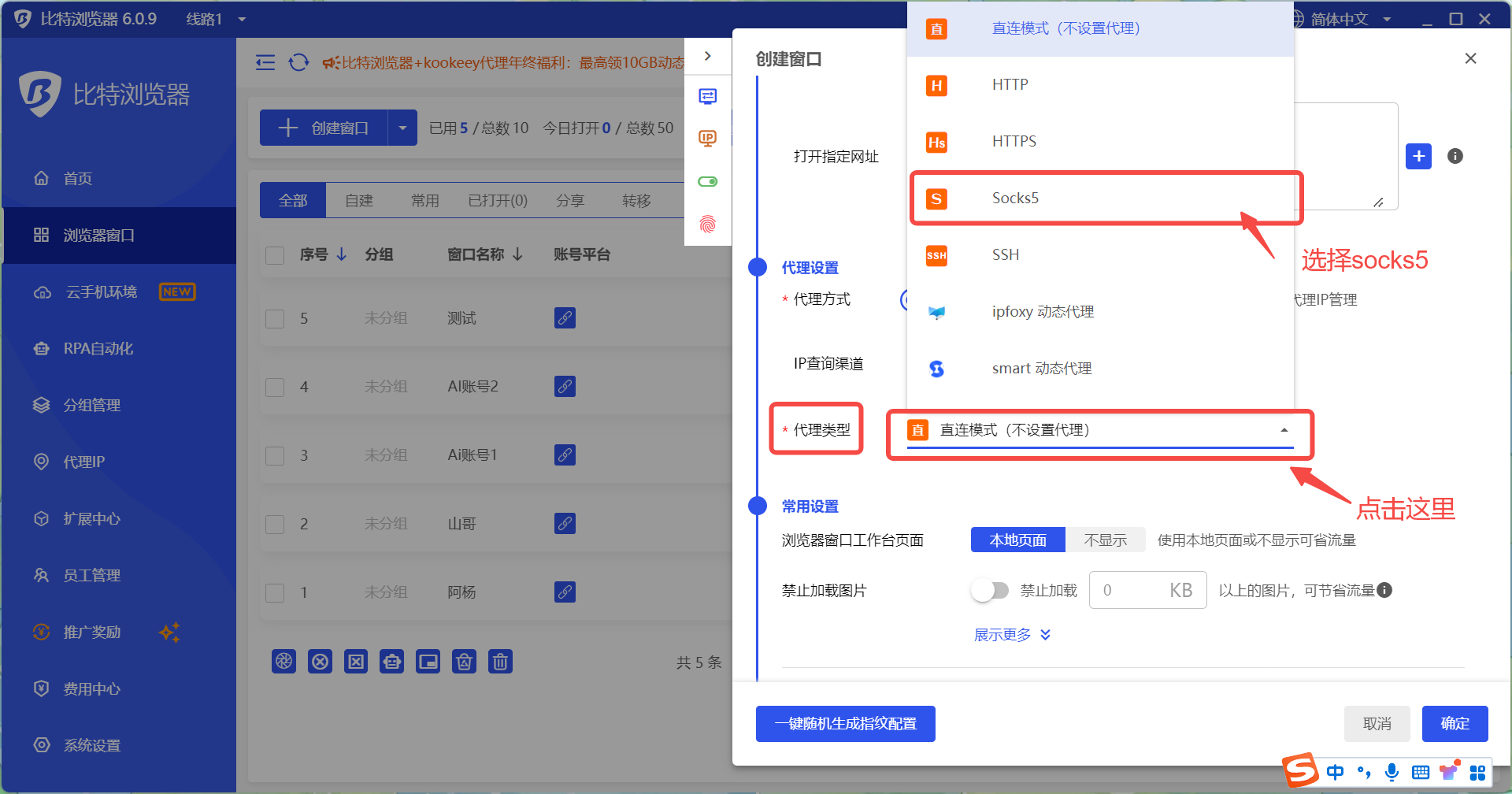The image size is (1512, 794).
Task: Open IP proxy settings icon
Action: 708,139
